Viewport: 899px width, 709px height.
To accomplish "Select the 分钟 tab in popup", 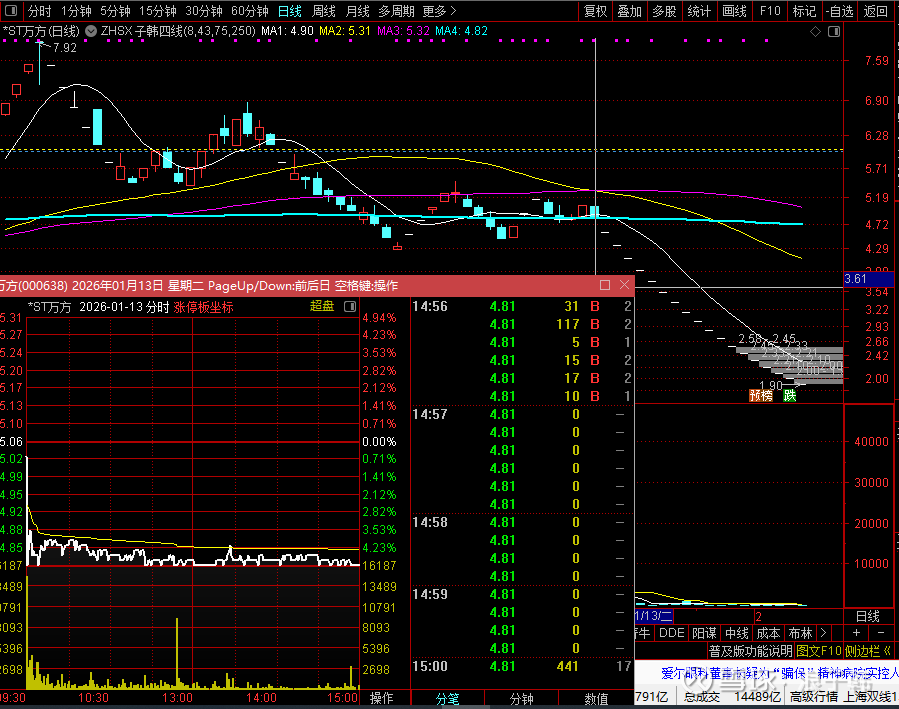I will pos(521,698).
